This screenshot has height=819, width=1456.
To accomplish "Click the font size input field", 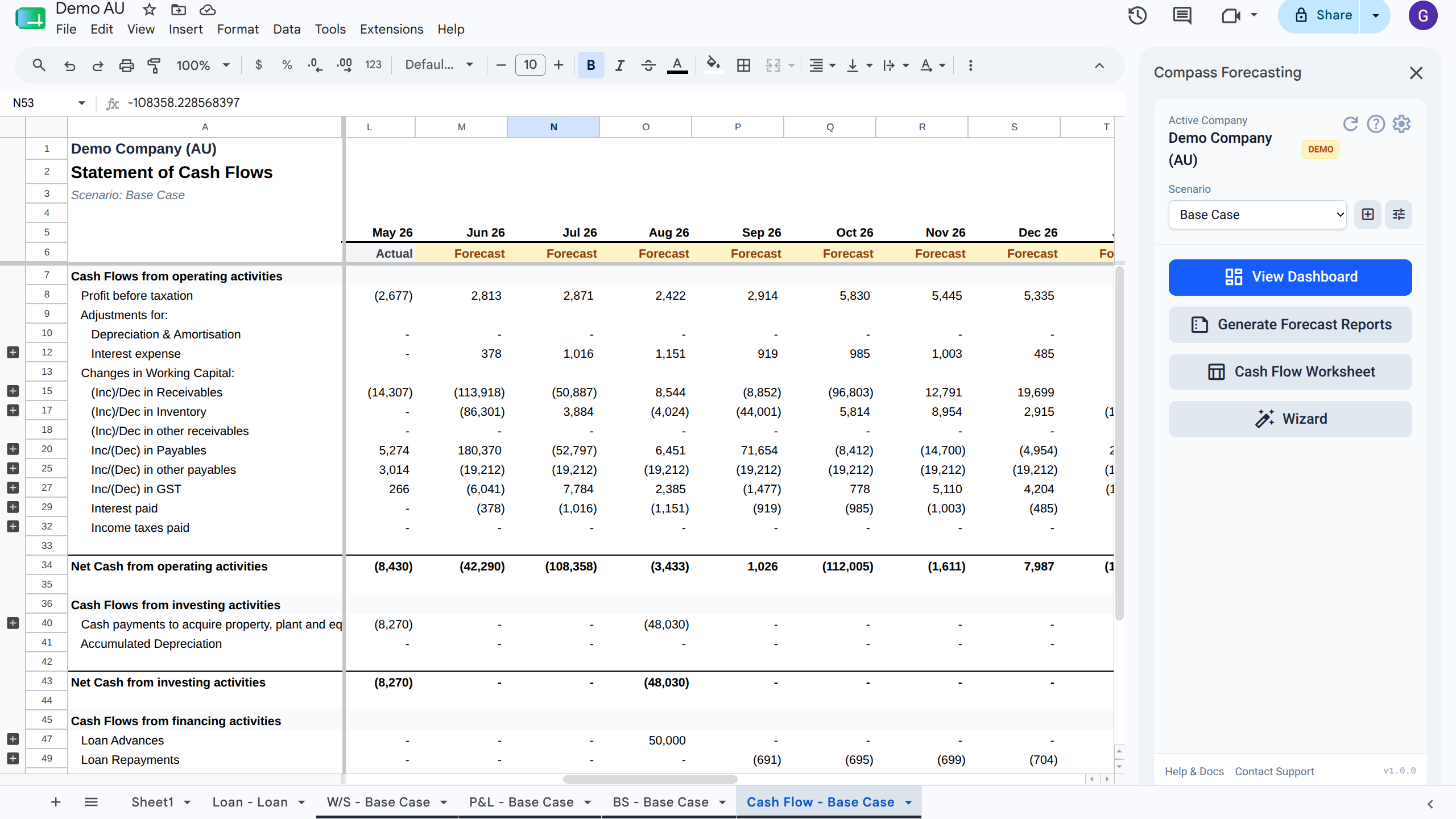I will 530,65.
